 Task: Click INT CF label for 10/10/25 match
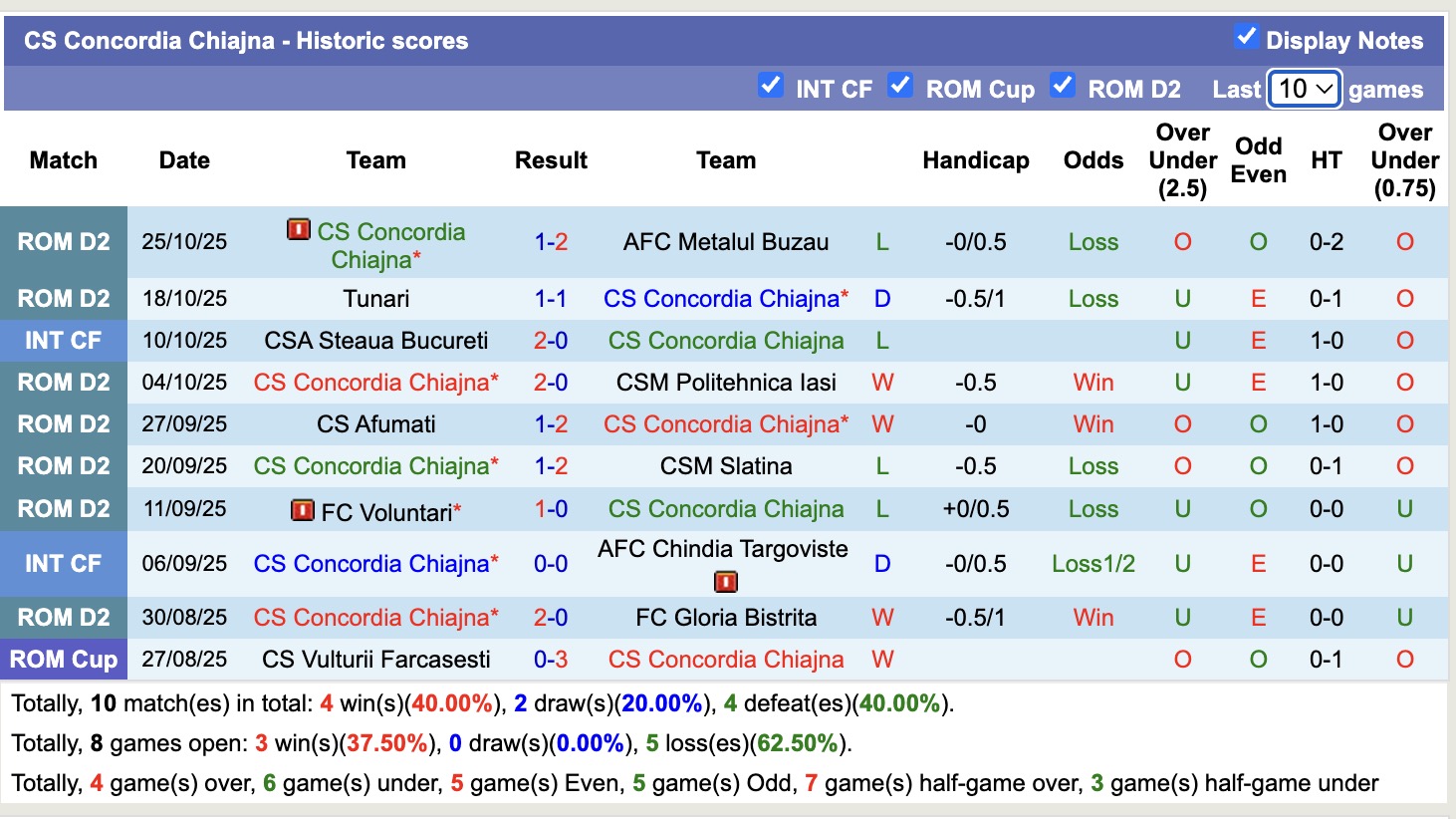tap(64, 341)
